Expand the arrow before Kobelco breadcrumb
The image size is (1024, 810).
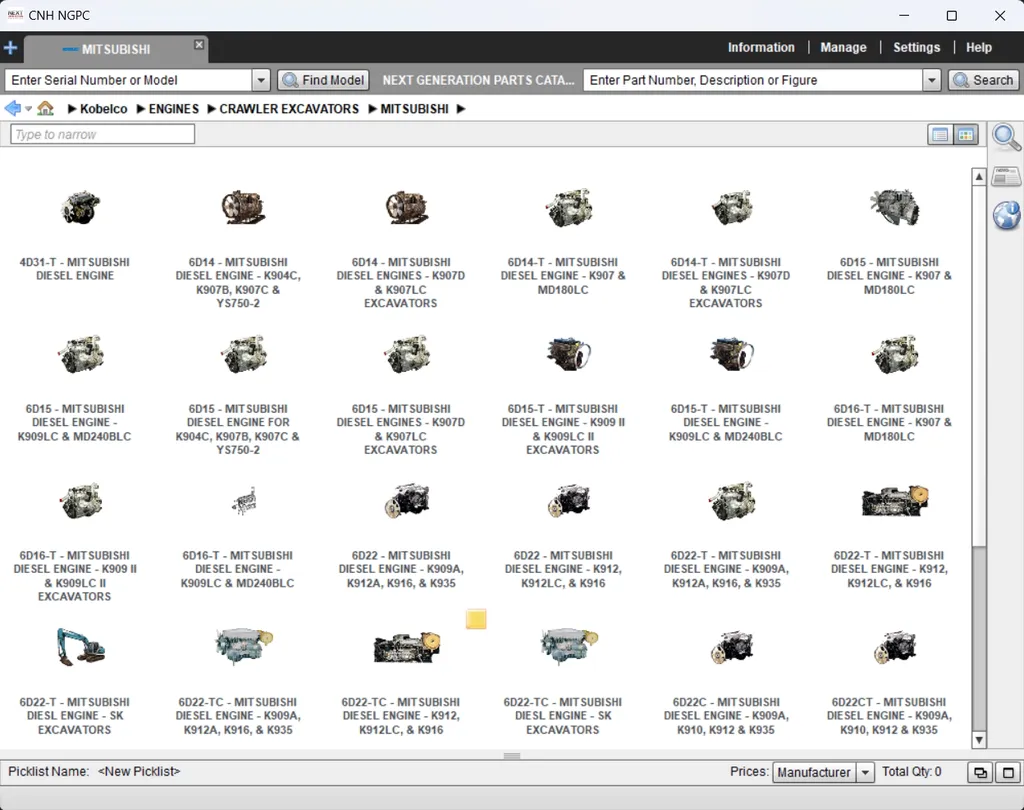click(72, 109)
